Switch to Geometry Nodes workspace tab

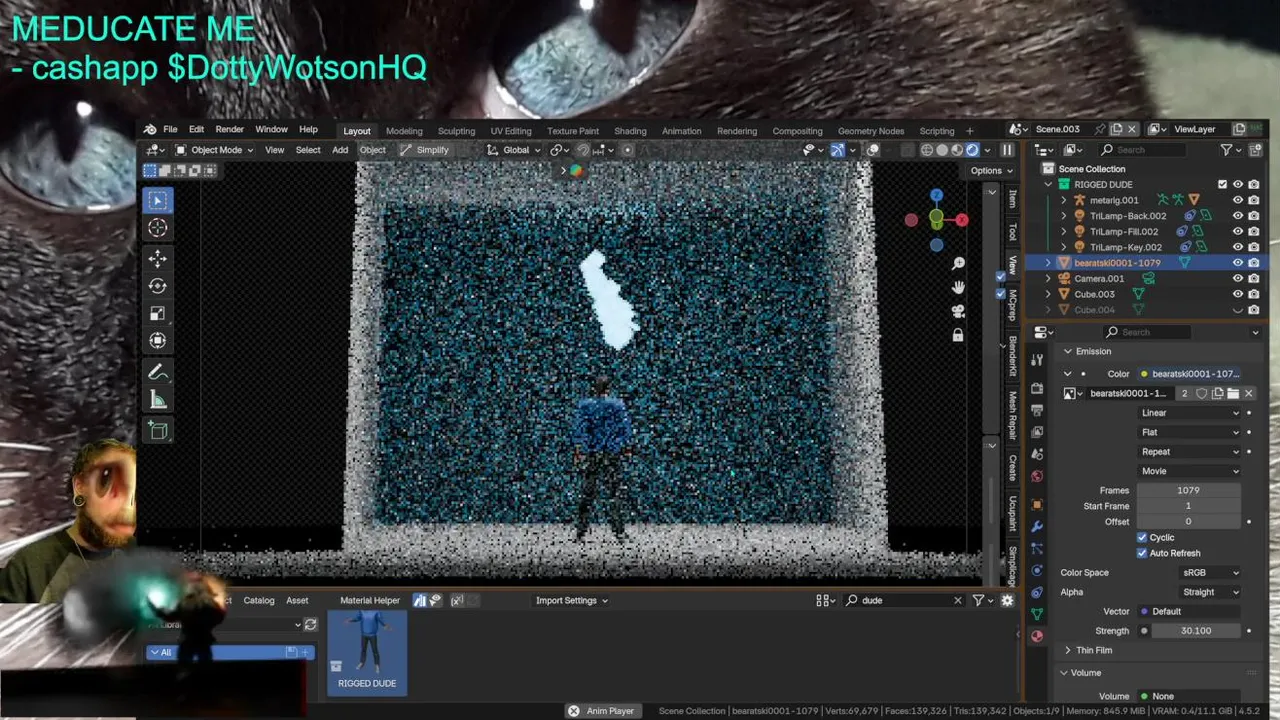(x=870, y=131)
